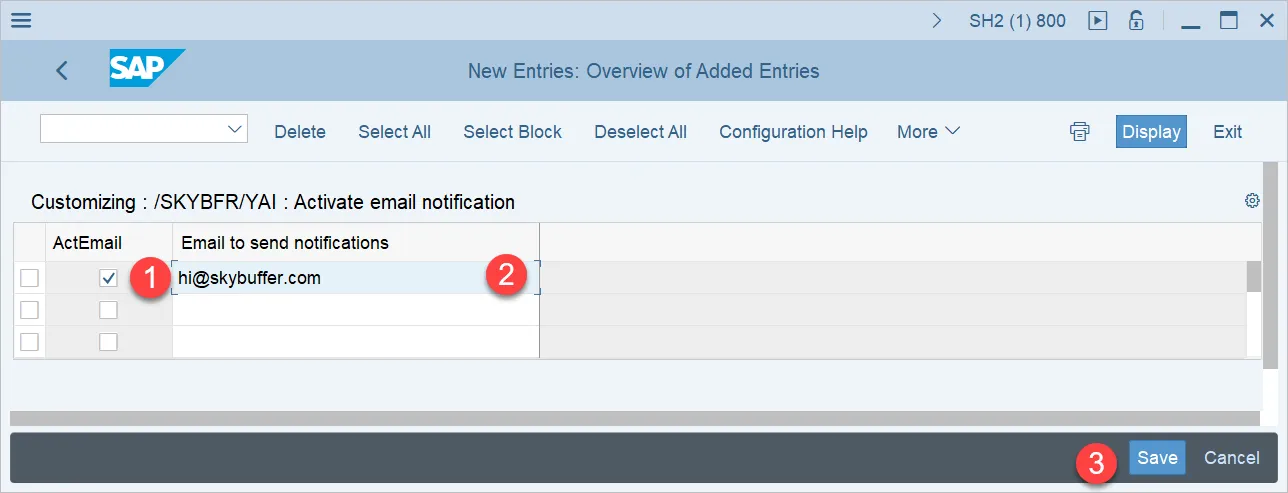Toggle ActEmail checkbox in second row
Viewport: 1288px width, 493px height.
pyautogui.click(x=108, y=310)
